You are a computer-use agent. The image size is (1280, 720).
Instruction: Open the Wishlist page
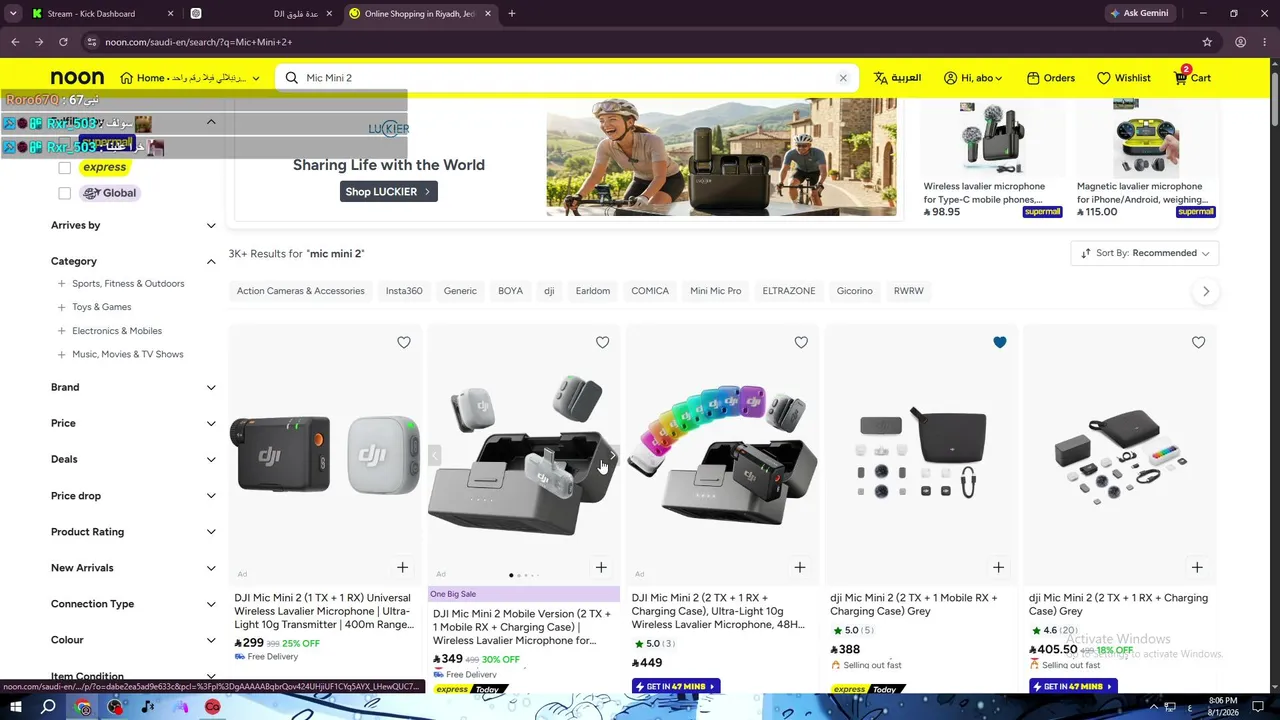1123,78
